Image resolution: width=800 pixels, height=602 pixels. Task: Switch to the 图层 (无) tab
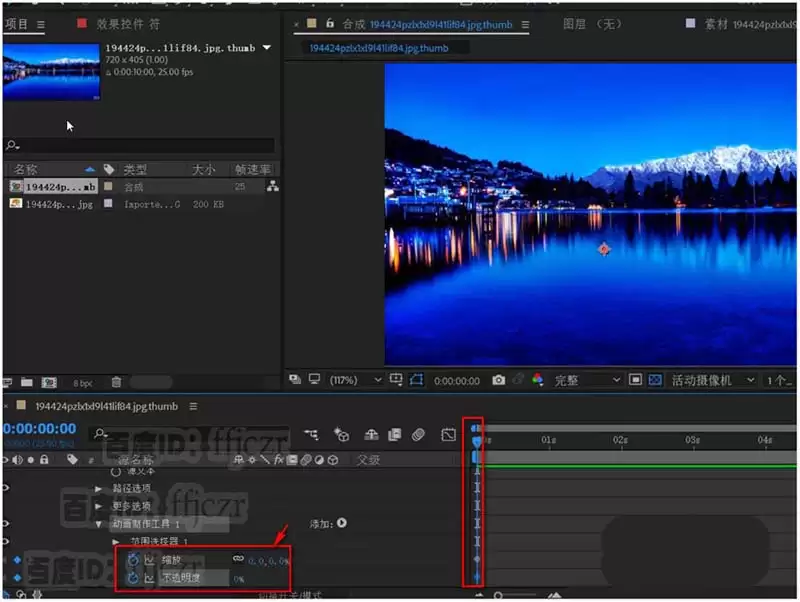point(592,24)
